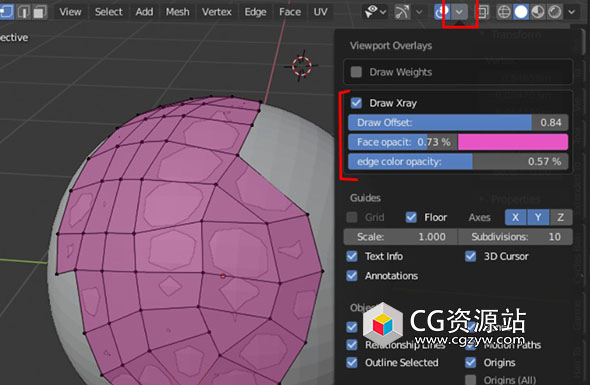Switch to edge select mode icon
The height and width of the screenshot is (385, 590).
click(24, 12)
